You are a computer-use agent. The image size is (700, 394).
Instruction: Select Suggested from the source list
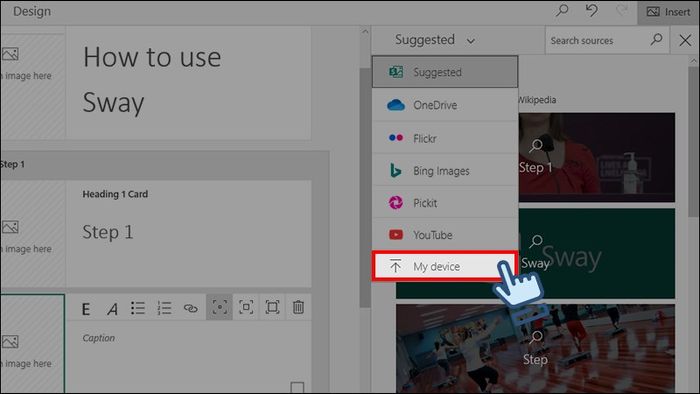[445, 72]
